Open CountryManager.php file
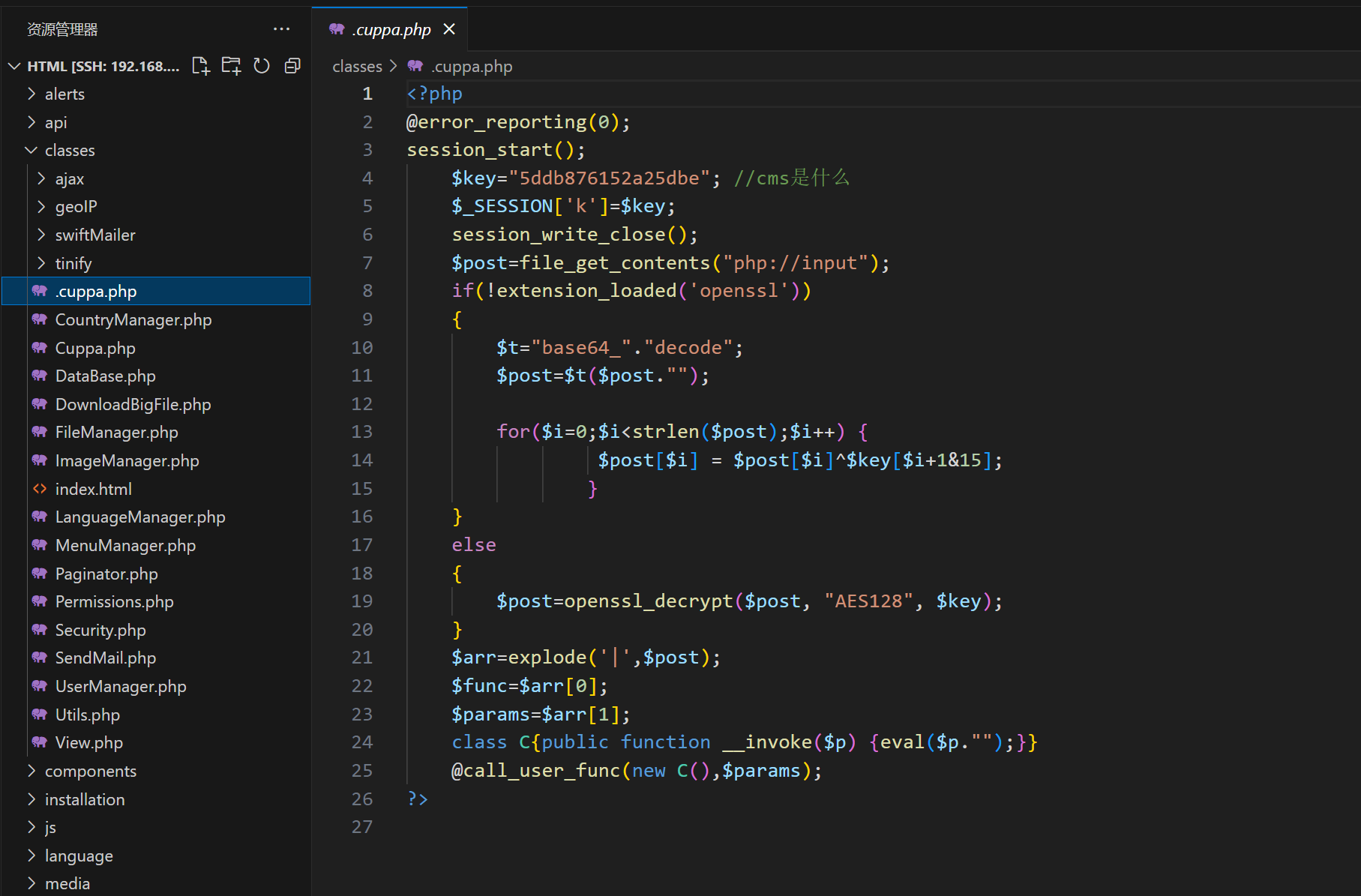 tap(156, 319)
